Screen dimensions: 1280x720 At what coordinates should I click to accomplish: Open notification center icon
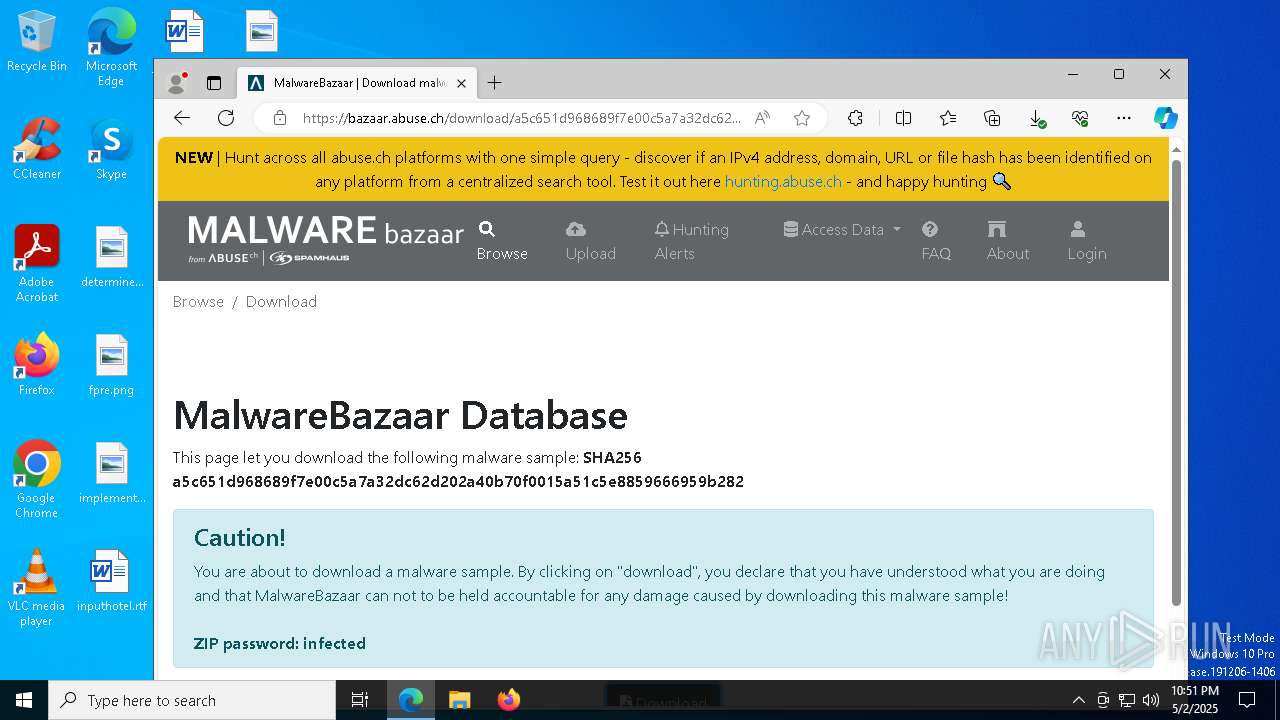coord(1247,700)
